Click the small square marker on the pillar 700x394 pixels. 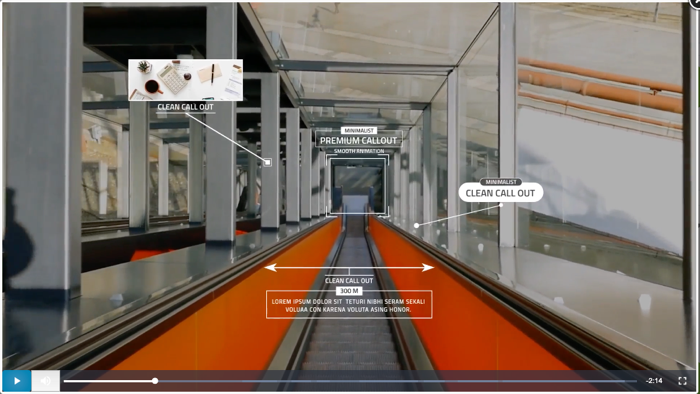(267, 162)
